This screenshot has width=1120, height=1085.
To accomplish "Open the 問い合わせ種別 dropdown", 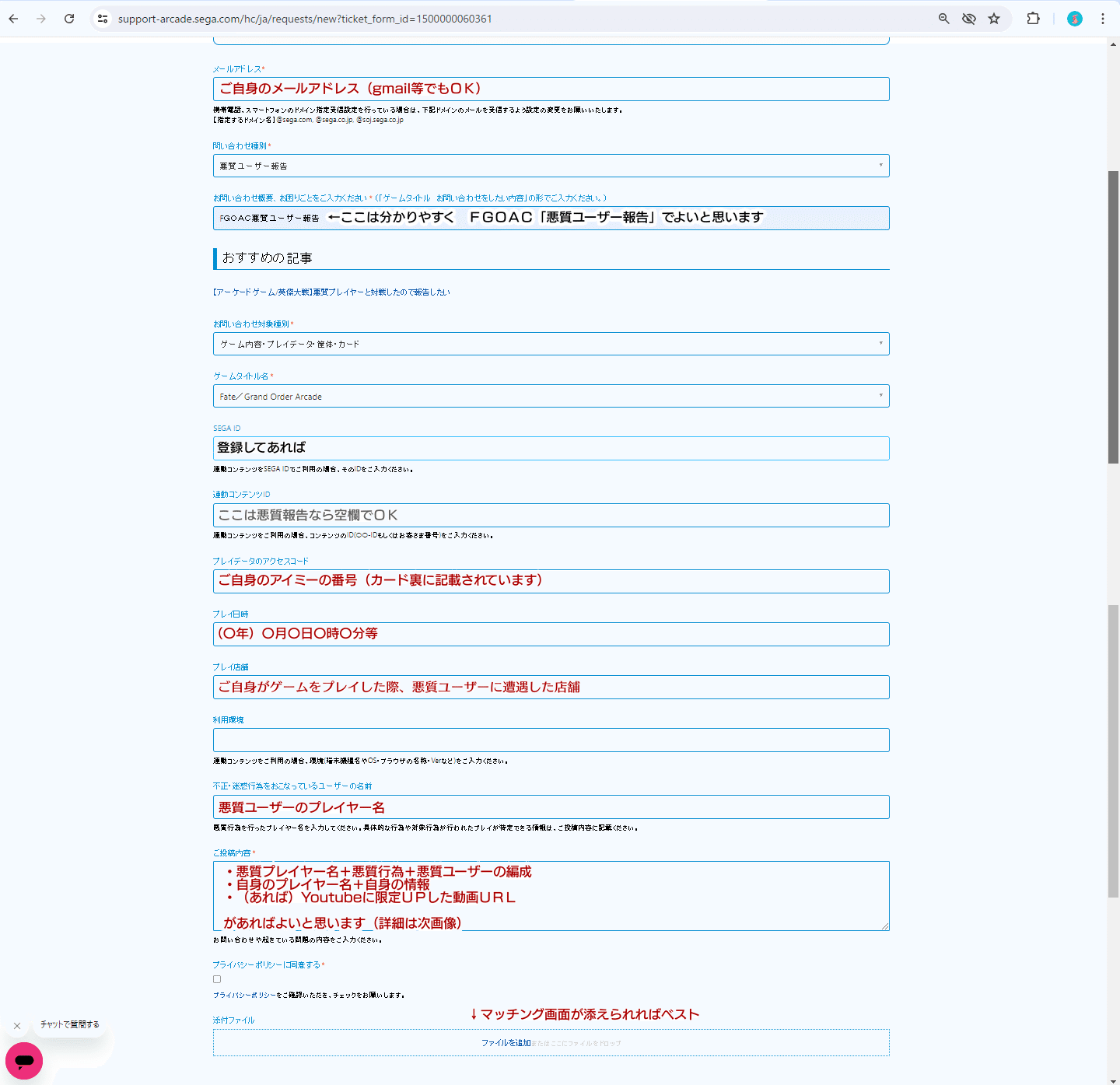I will click(551, 166).
